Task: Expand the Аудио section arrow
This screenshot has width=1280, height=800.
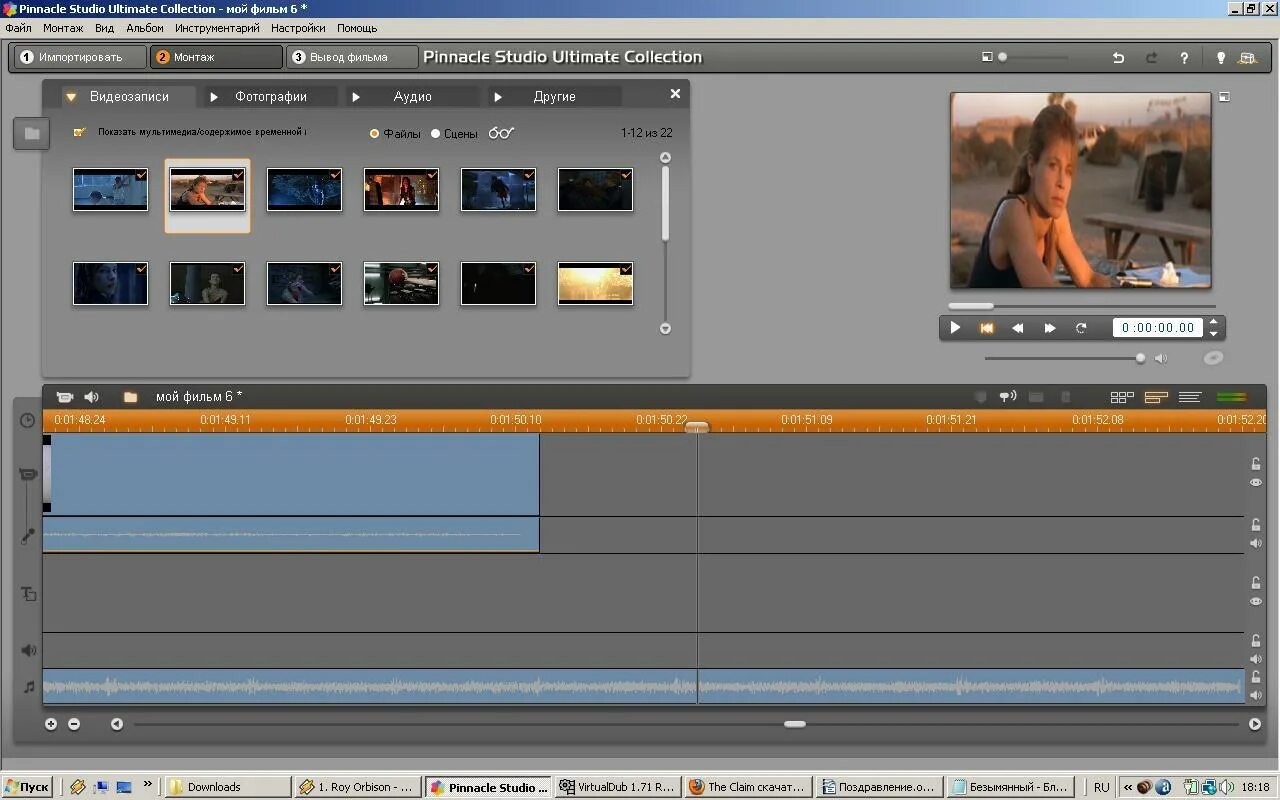Action: pyautogui.click(x=356, y=97)
